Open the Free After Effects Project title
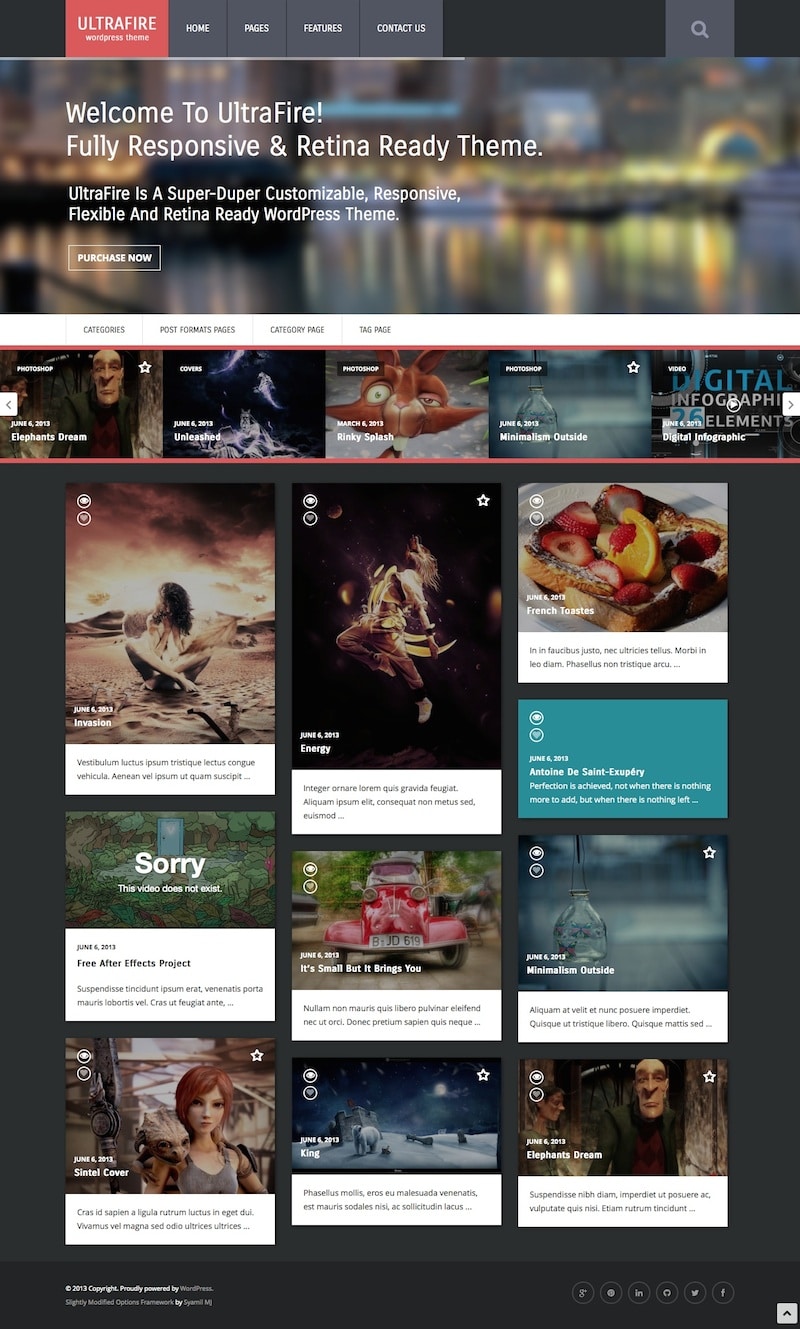 pos(134,963)
